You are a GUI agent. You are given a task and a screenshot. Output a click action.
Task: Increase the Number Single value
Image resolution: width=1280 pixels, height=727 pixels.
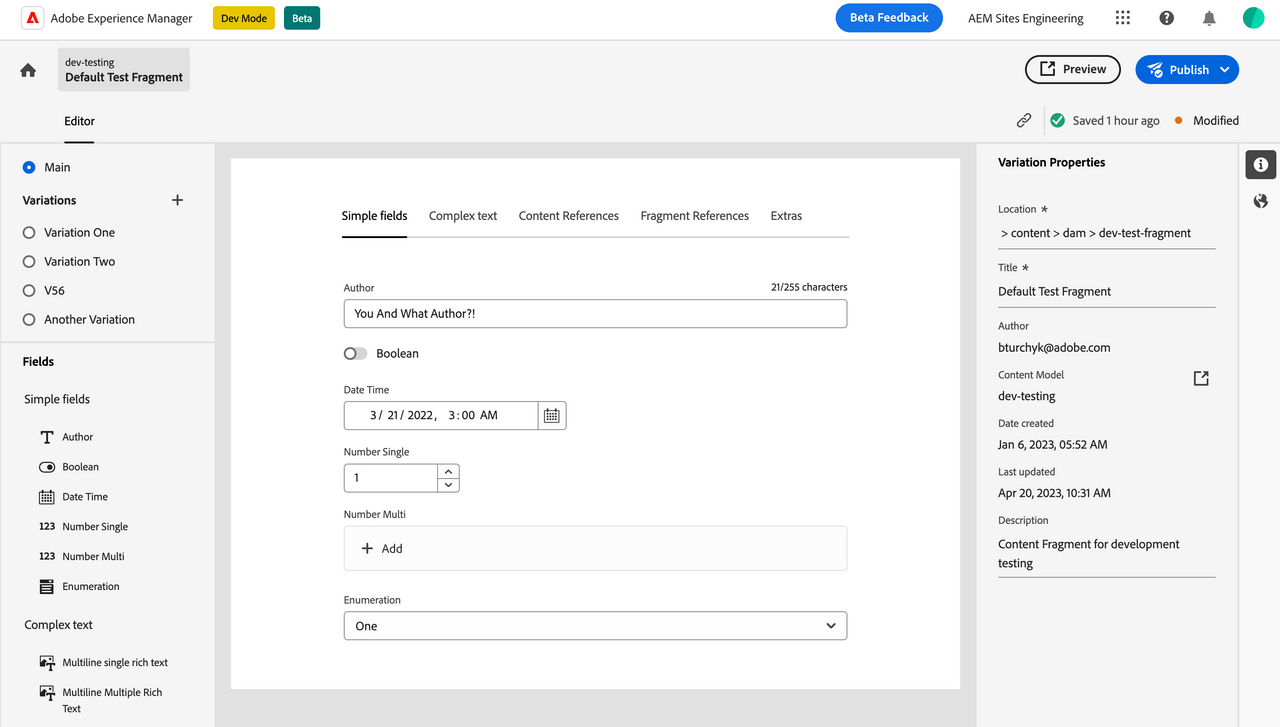point(449,471)
